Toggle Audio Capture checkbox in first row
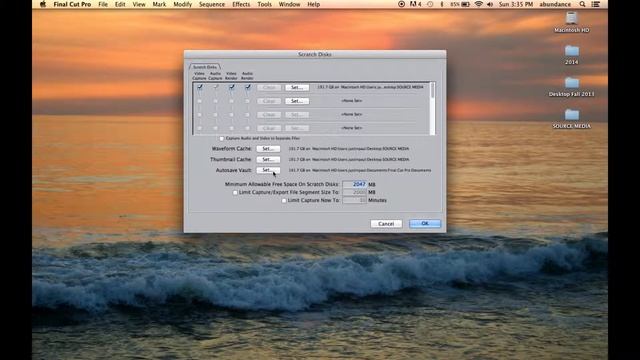The image size is (640, 360). [216, 87]
